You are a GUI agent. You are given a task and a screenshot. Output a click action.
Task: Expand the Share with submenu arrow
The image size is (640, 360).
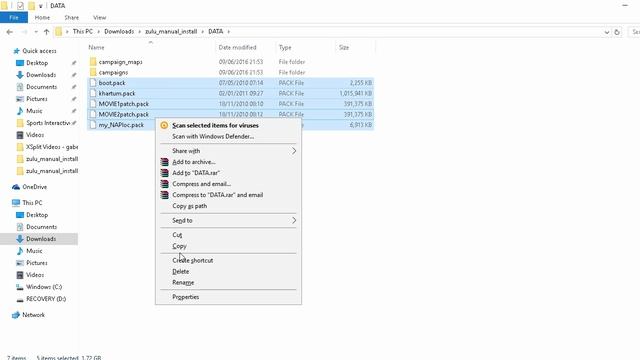293,151
